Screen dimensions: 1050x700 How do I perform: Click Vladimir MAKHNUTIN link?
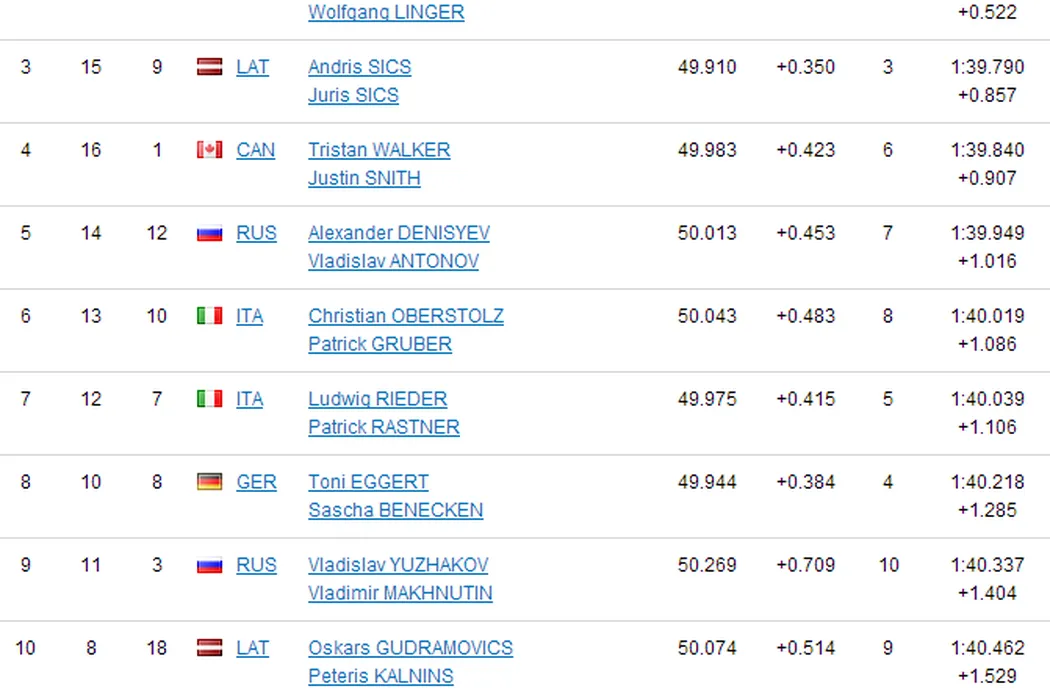tap(400, 593)
